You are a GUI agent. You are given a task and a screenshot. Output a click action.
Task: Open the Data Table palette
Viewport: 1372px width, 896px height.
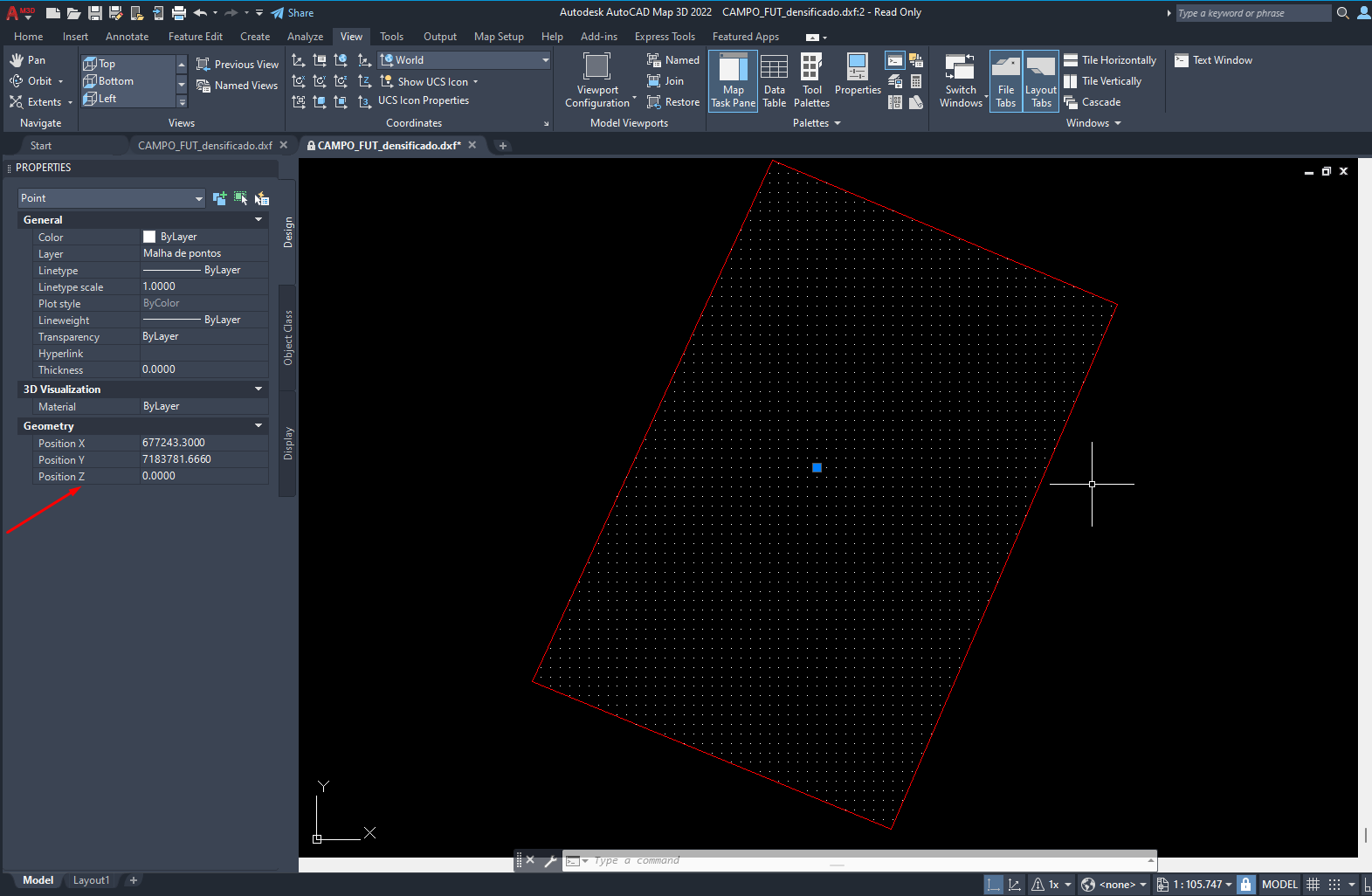(775, 80)
